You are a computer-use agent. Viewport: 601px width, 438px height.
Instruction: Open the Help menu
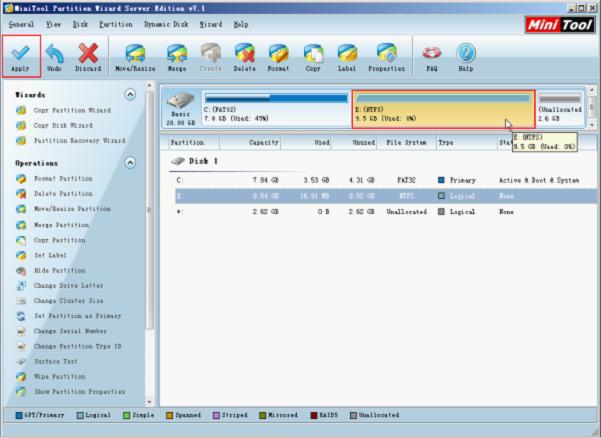coord(241,24)
